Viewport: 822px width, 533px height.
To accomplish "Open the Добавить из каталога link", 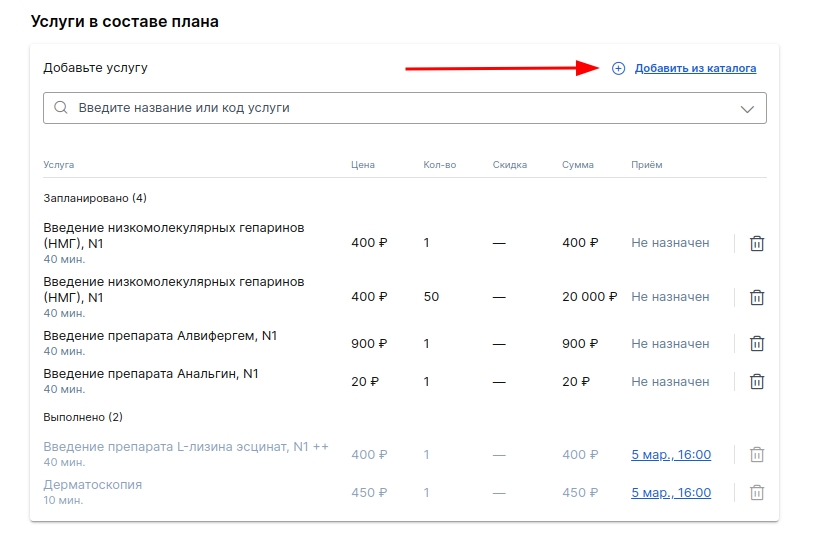I will (x=695, y=68).
